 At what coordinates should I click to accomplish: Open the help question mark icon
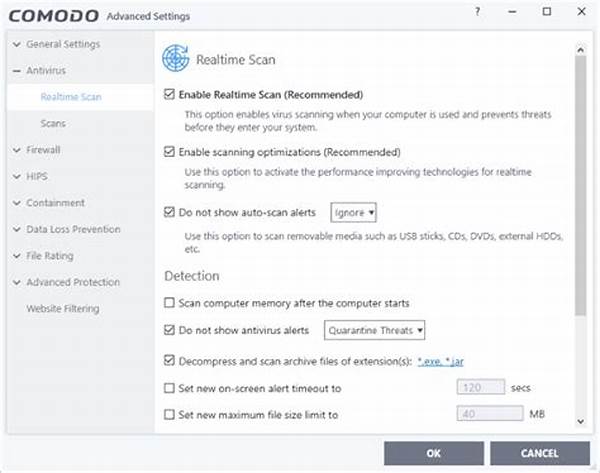(477, 12)
